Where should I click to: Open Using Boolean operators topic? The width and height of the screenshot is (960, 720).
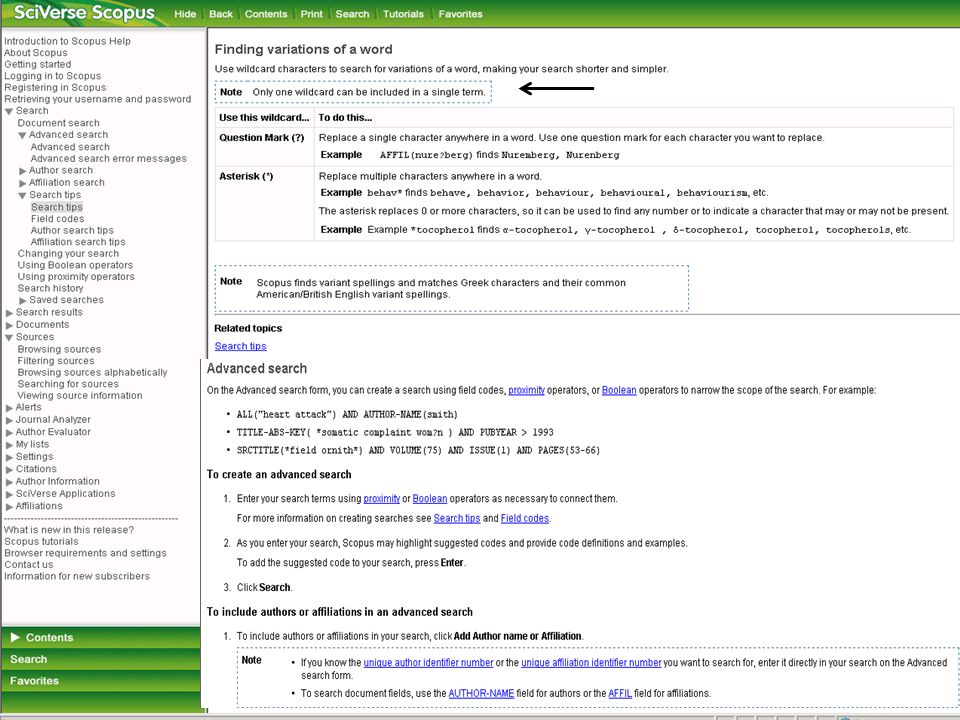pyautogui.click(x=75, y=265)
